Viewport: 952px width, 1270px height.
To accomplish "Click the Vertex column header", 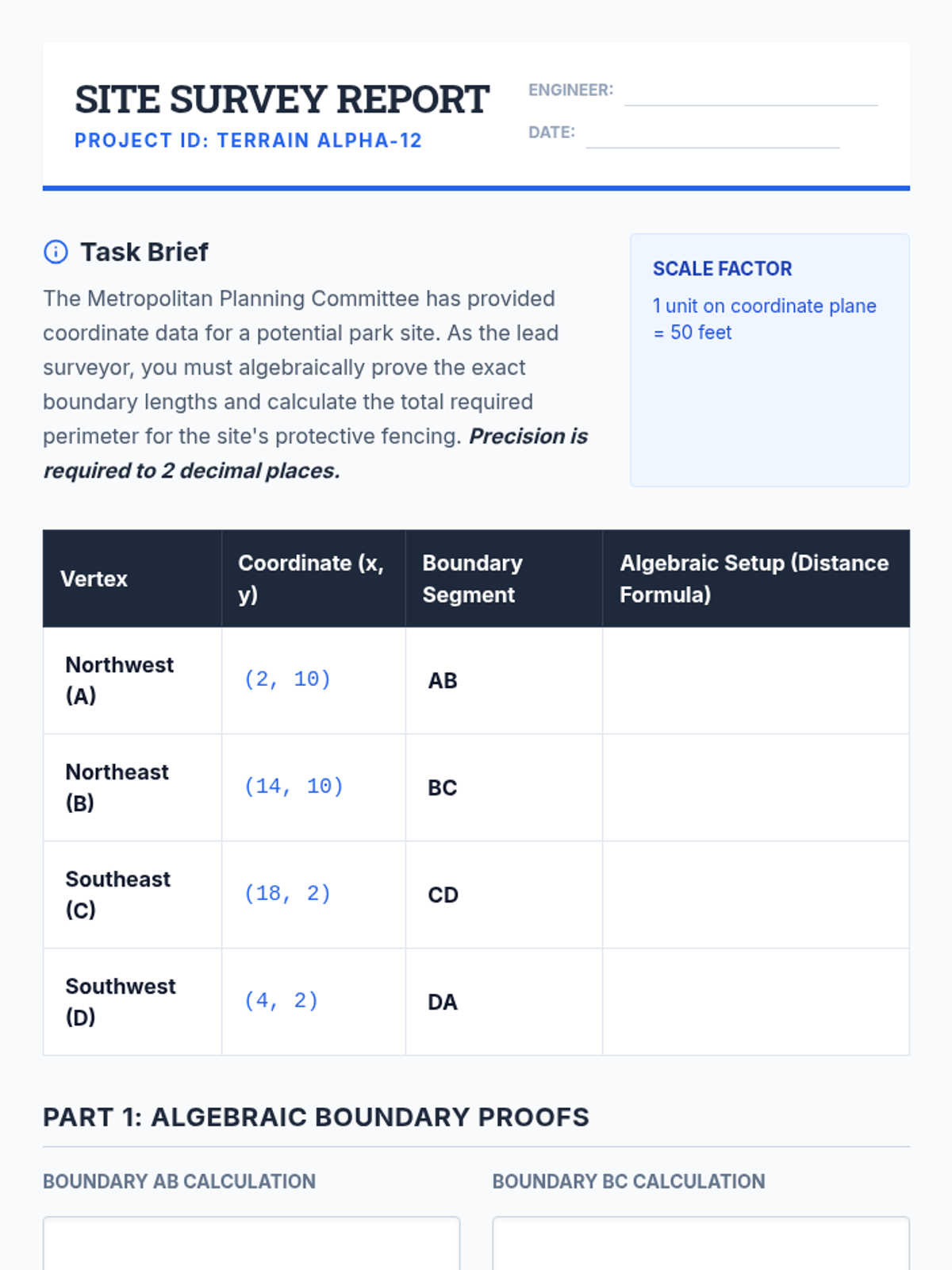I will 94,579.
